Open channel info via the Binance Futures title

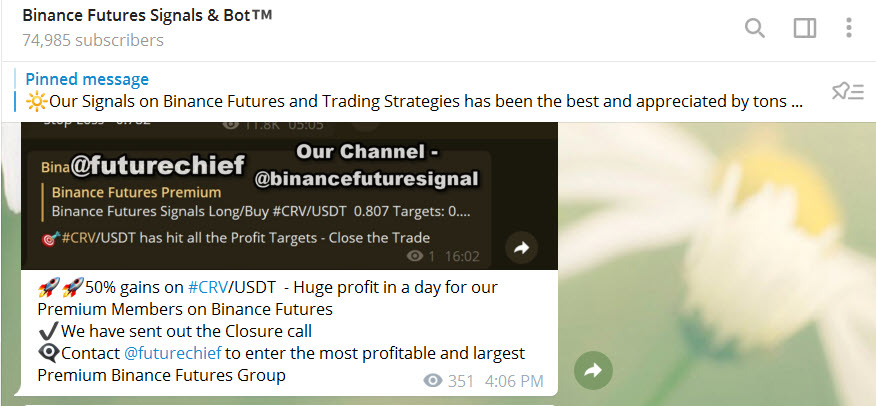coord(147,16)
